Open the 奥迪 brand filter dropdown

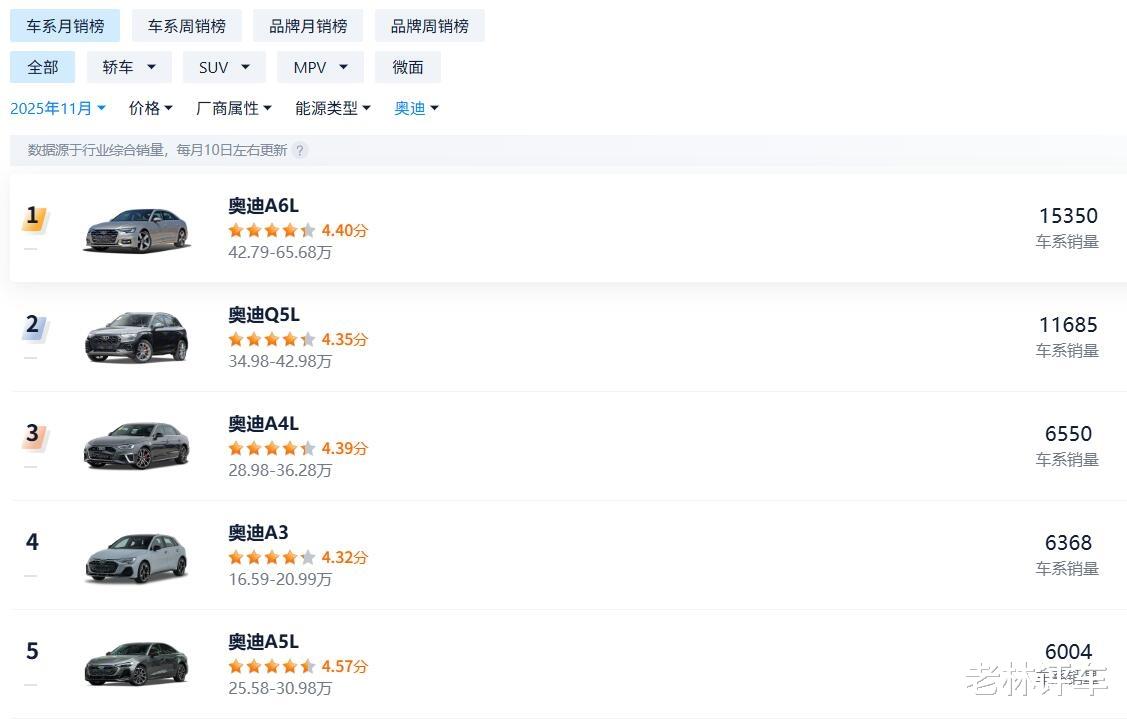[x=417, y=108]
